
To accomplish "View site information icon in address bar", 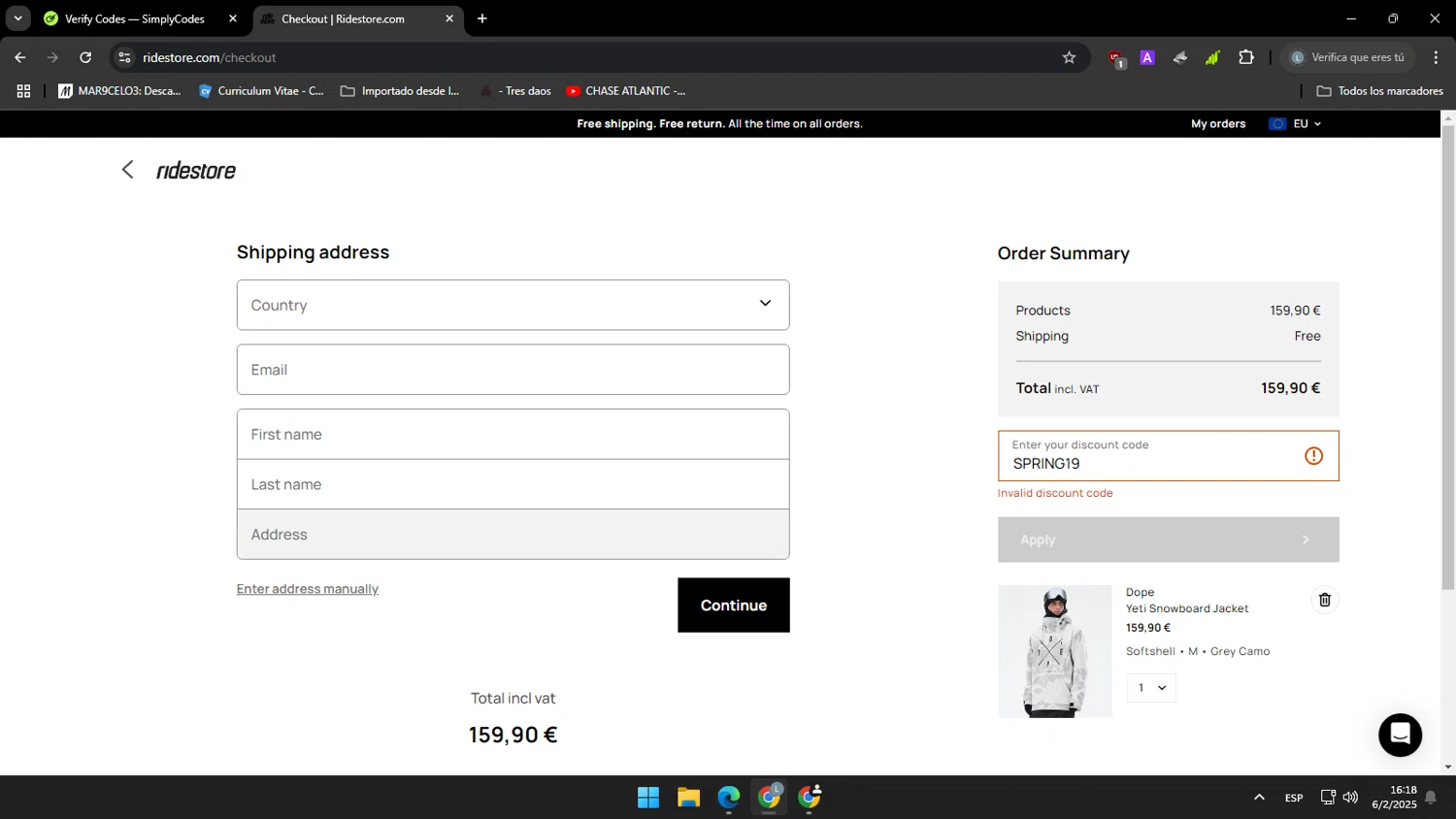I will point(124,57).
